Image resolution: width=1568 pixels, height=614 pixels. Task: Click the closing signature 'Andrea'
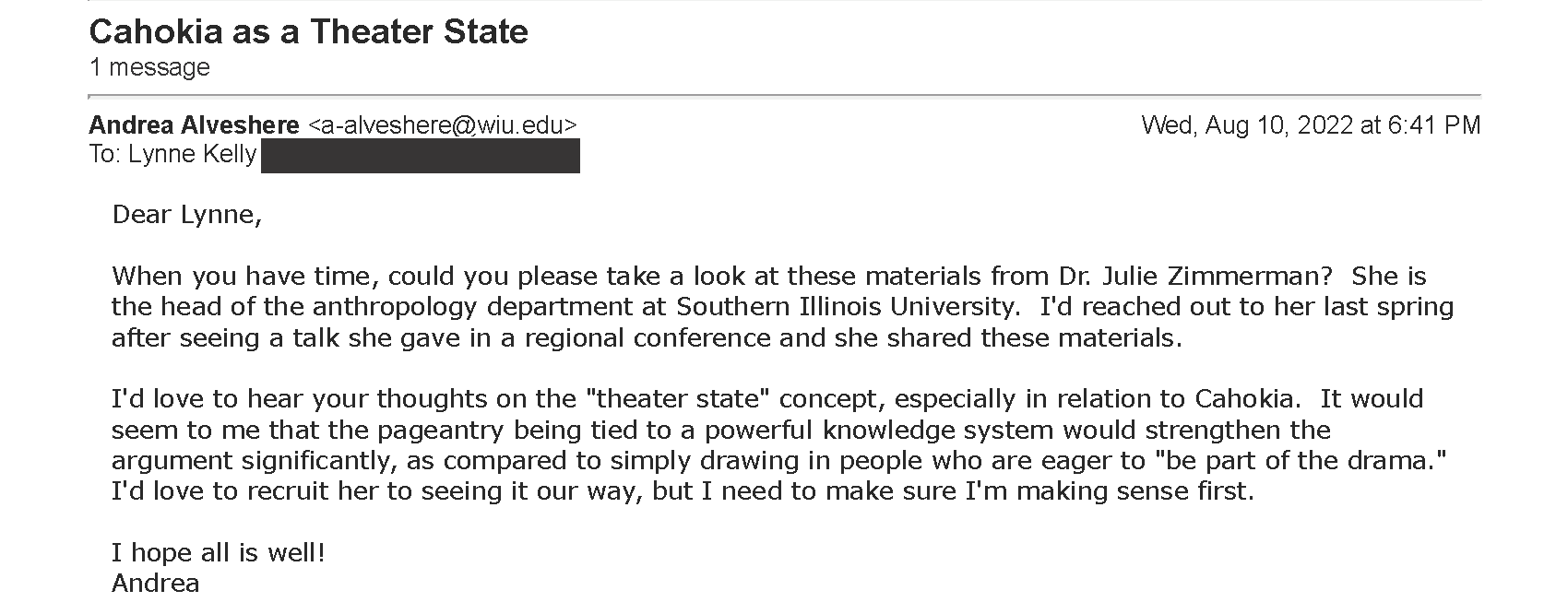click(x=155, y=583)
